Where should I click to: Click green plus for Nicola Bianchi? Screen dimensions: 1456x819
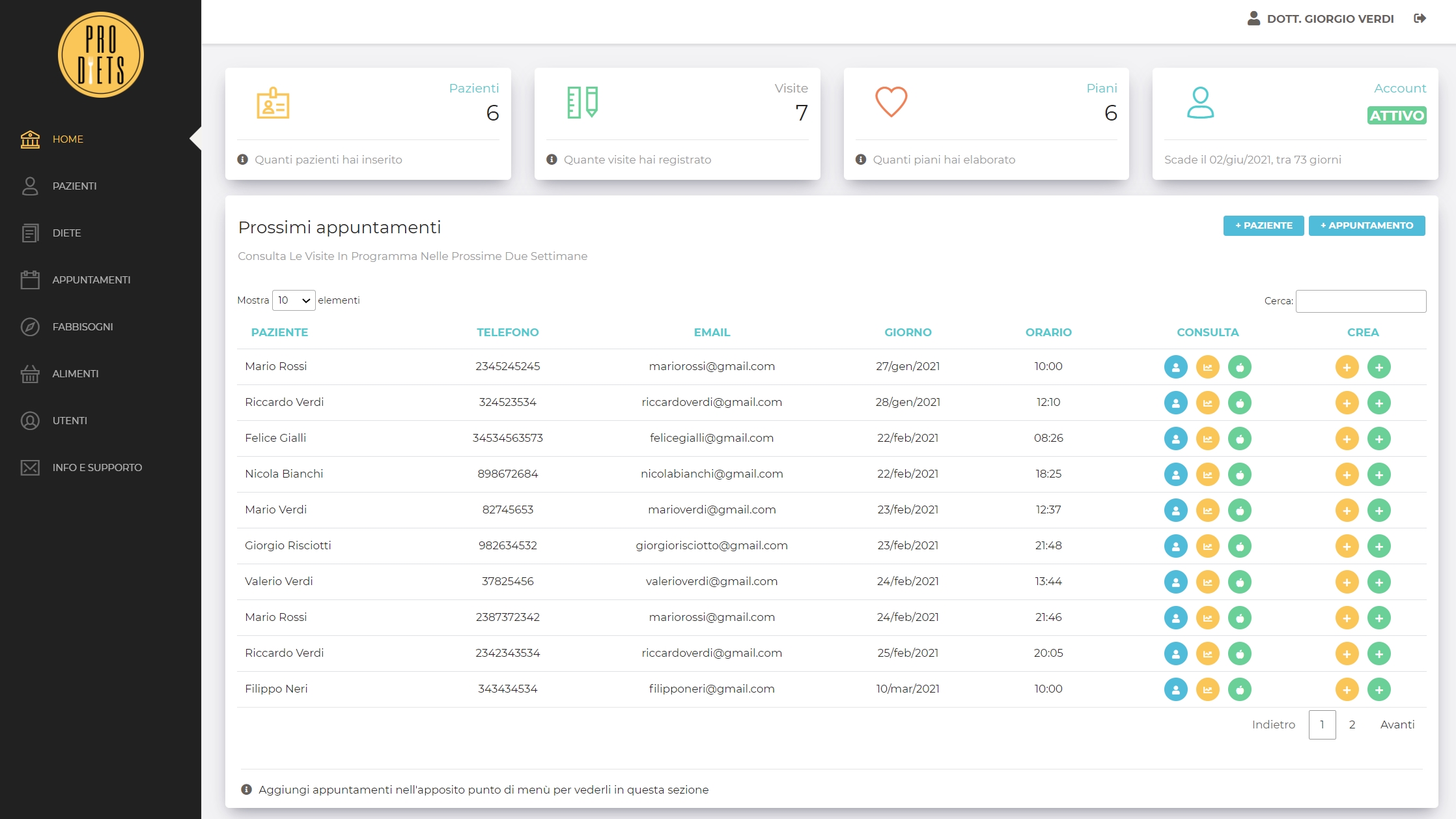coord(1379,474)
